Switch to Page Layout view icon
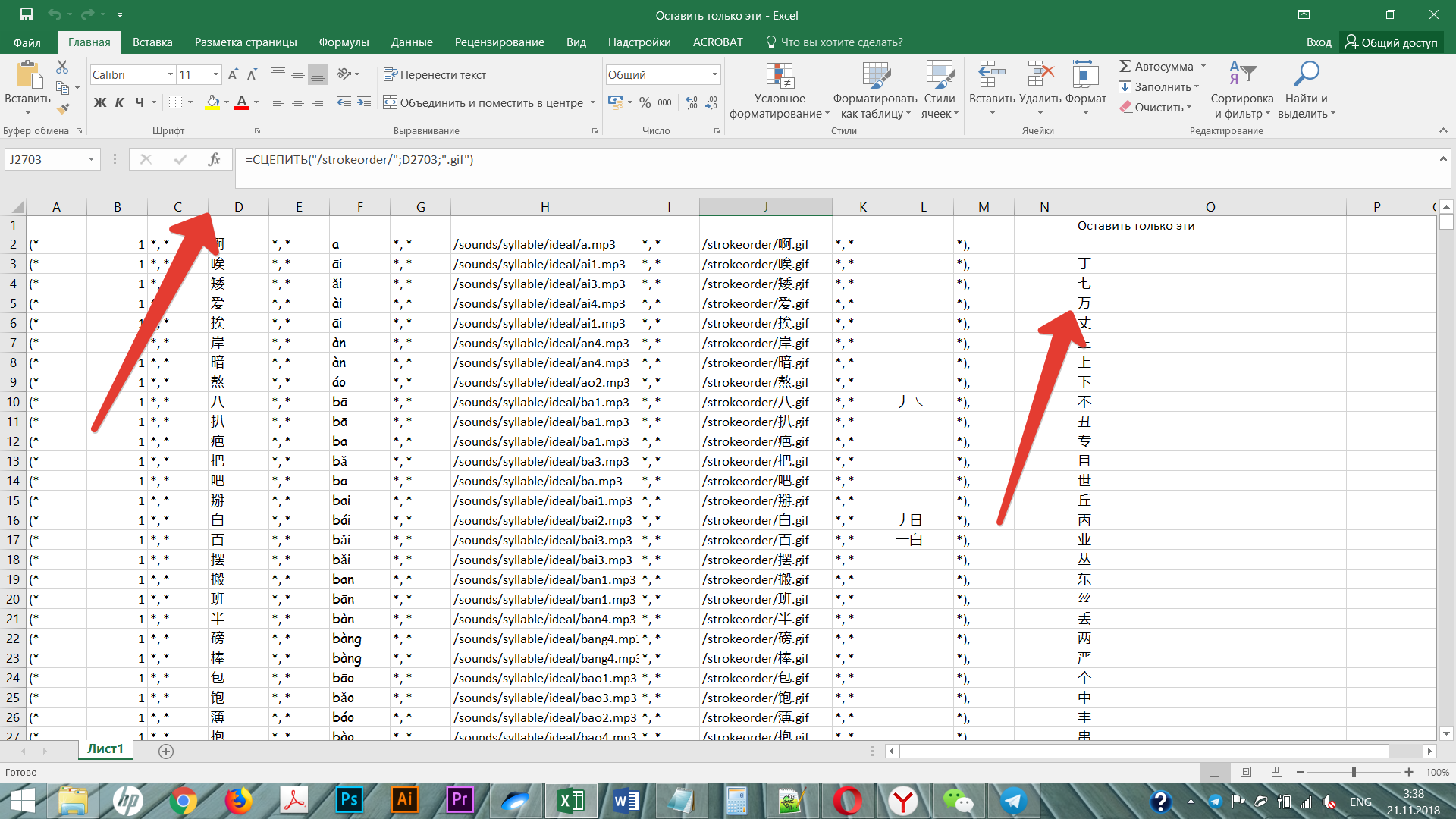The width and height of the screenshot is (1456, 819). (x=1246, y=772)
